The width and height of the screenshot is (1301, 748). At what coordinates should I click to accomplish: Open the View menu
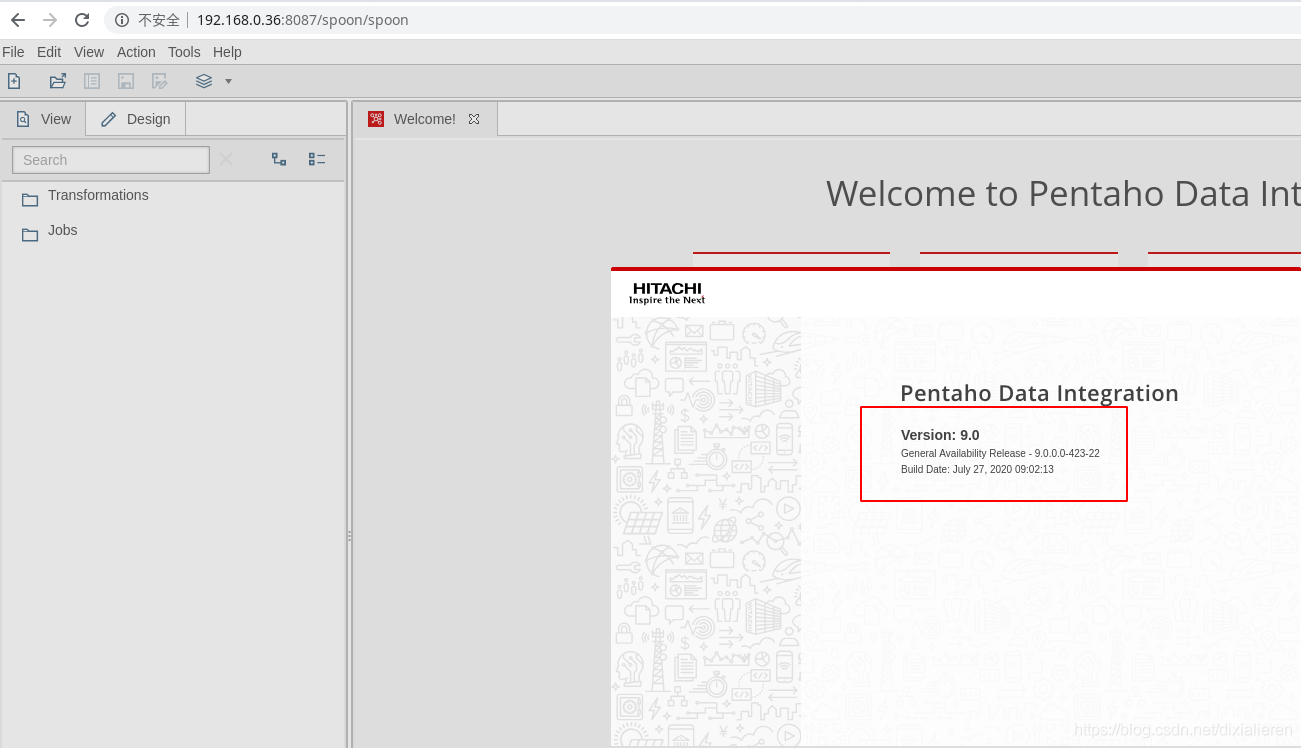point(89,52)
